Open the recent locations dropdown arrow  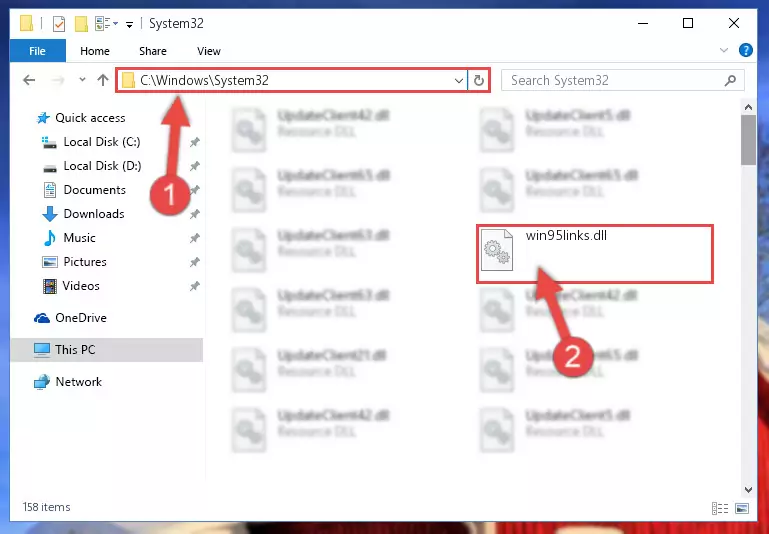click(82, 79)
